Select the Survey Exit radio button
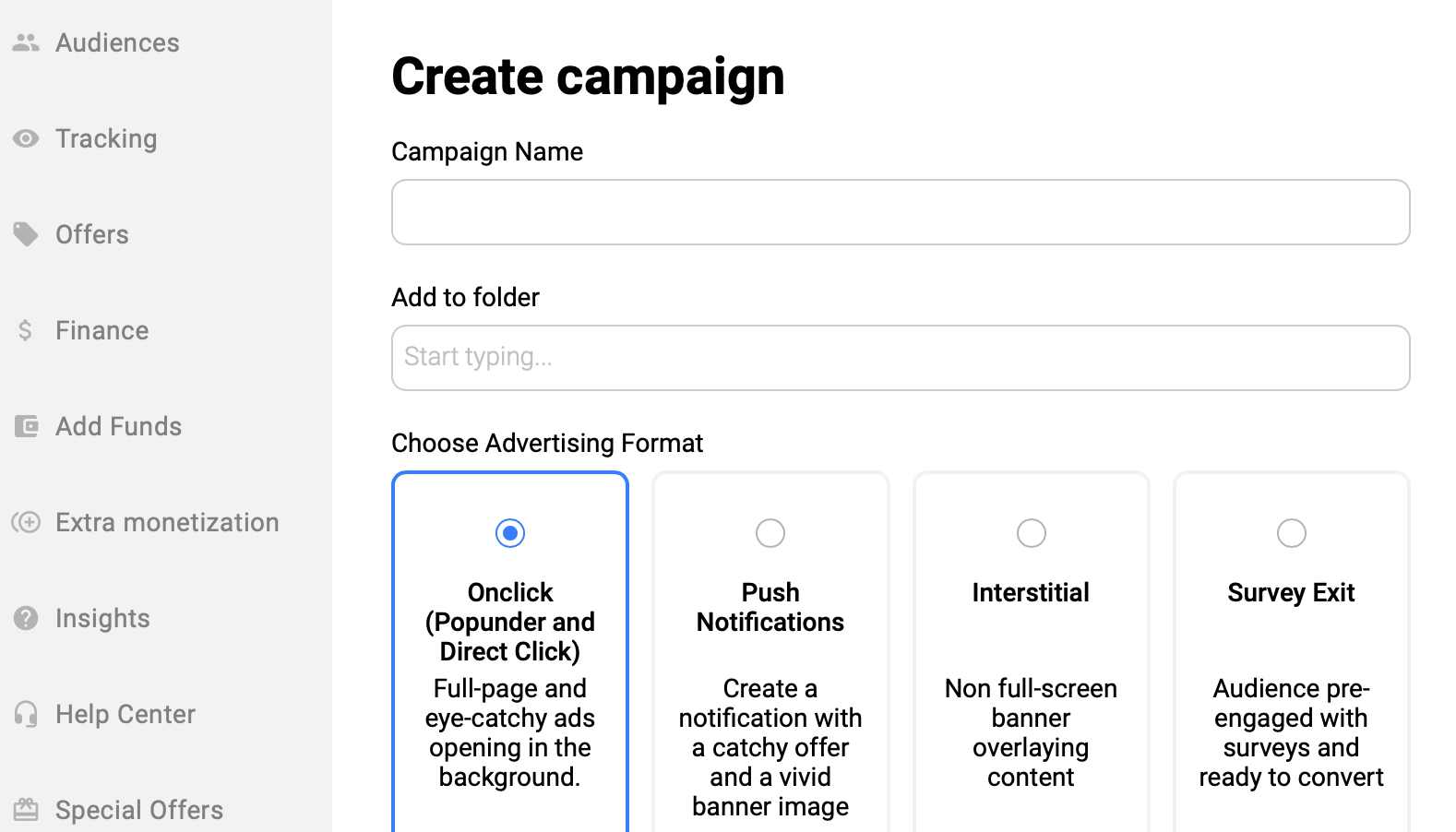This screenshot has height=832, width=1456. pos(1291,533)
